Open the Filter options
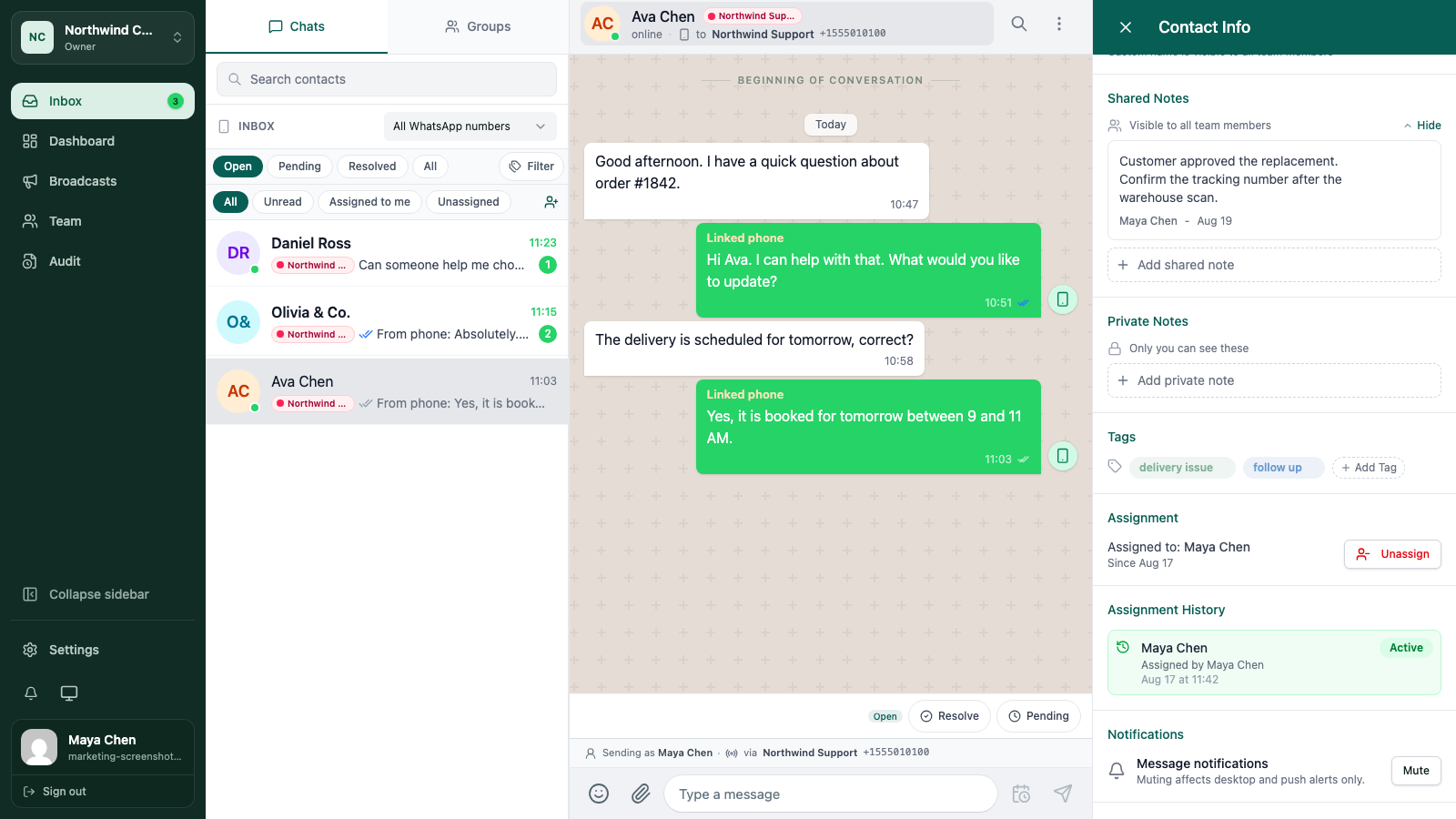This screenshot has width=1456, height=819. coord(531,167)
